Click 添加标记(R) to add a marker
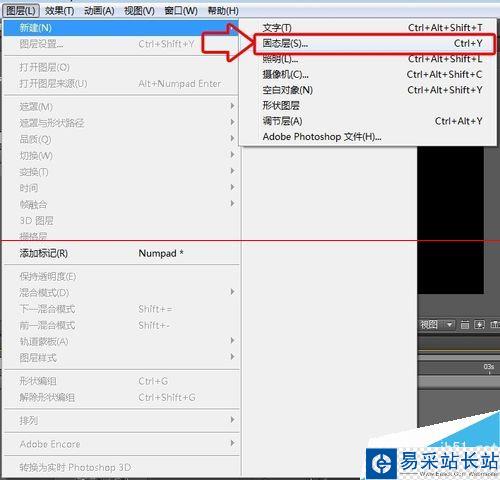 point(121,253)
